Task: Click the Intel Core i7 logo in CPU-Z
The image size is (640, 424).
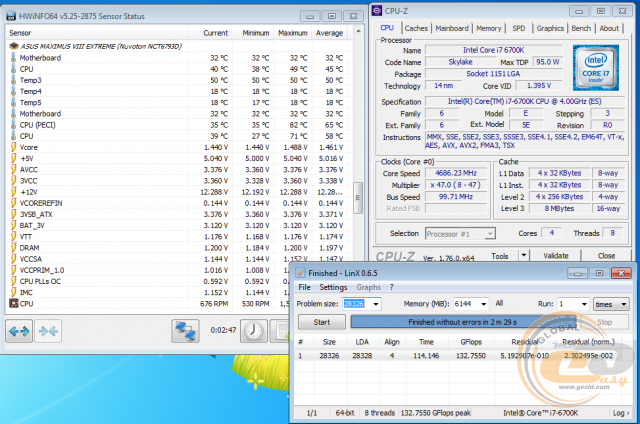Action: [596, 67]
